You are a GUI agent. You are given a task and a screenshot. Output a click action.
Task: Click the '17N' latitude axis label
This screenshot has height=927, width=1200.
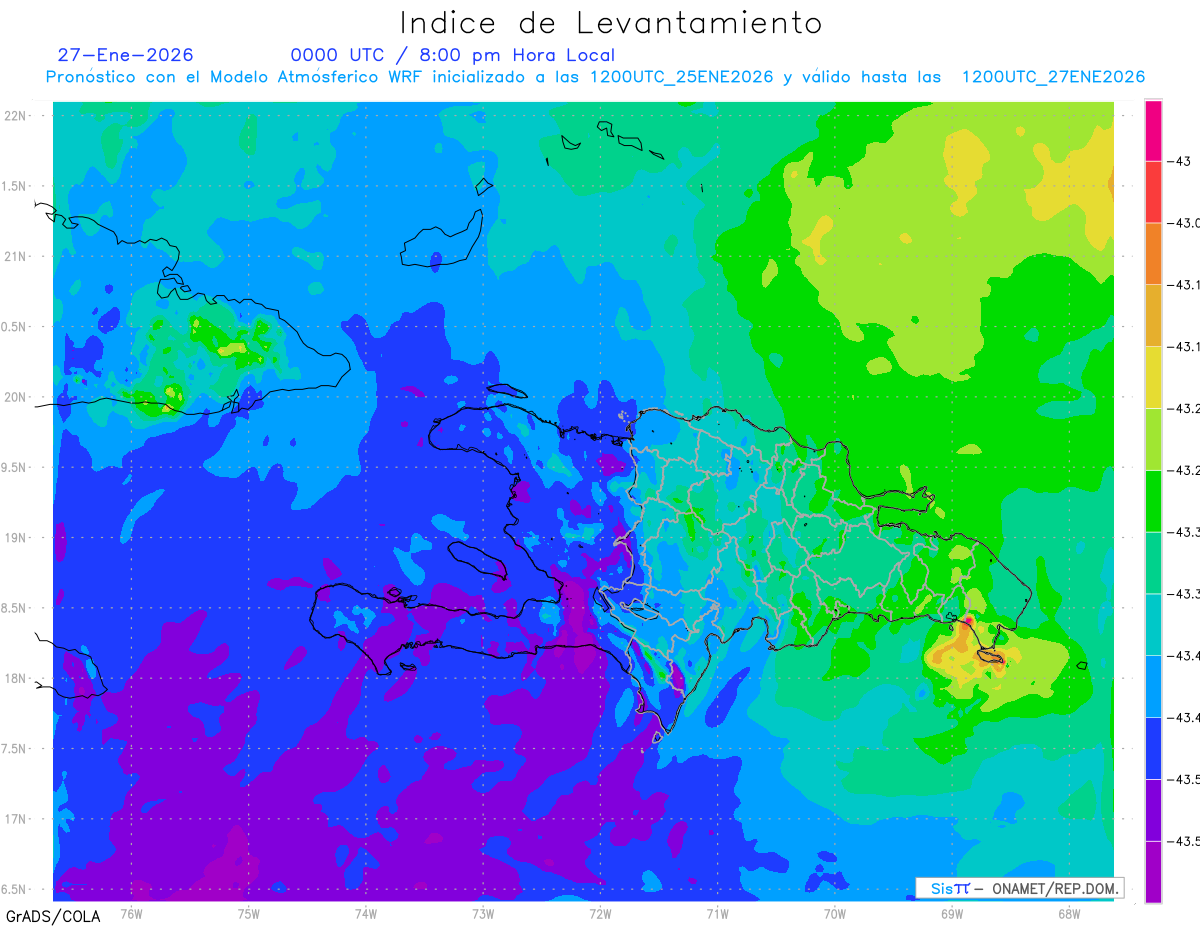click(x=17, y=819)
